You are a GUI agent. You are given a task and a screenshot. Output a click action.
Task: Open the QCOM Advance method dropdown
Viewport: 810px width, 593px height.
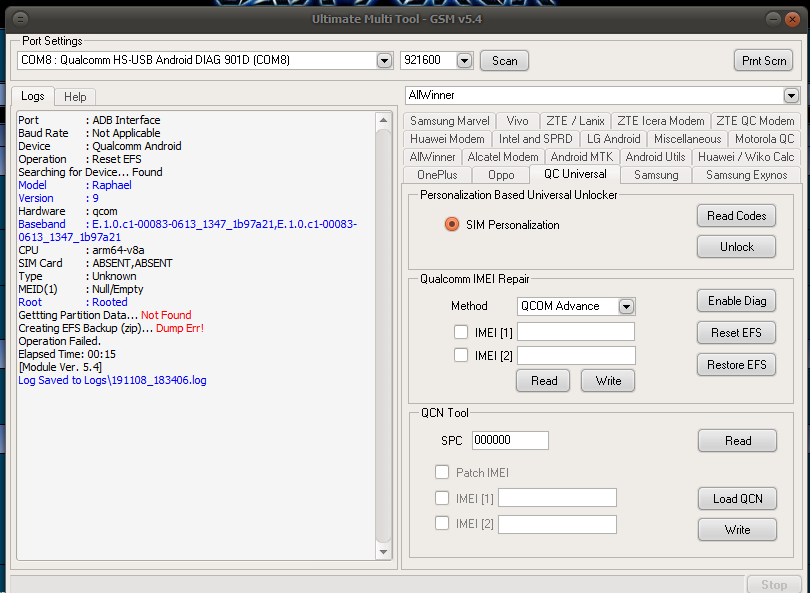click(x=626, y=306)
